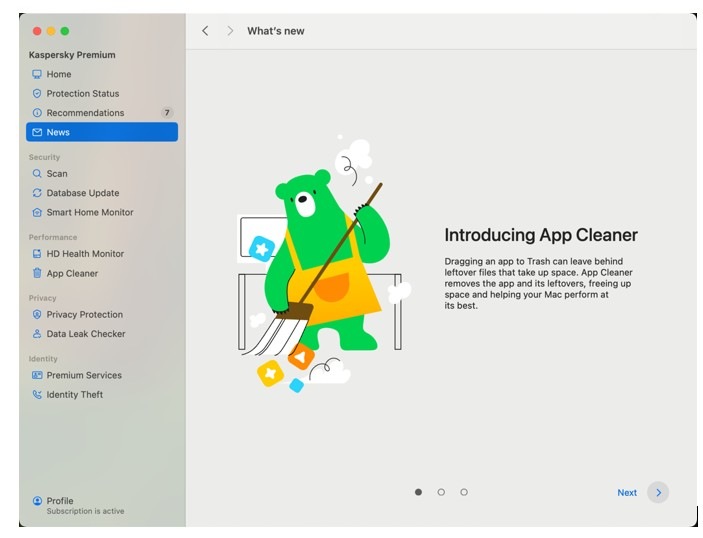Click the Protection Status shield icon
Screen dimensions: 703x538
coord(37,93)
